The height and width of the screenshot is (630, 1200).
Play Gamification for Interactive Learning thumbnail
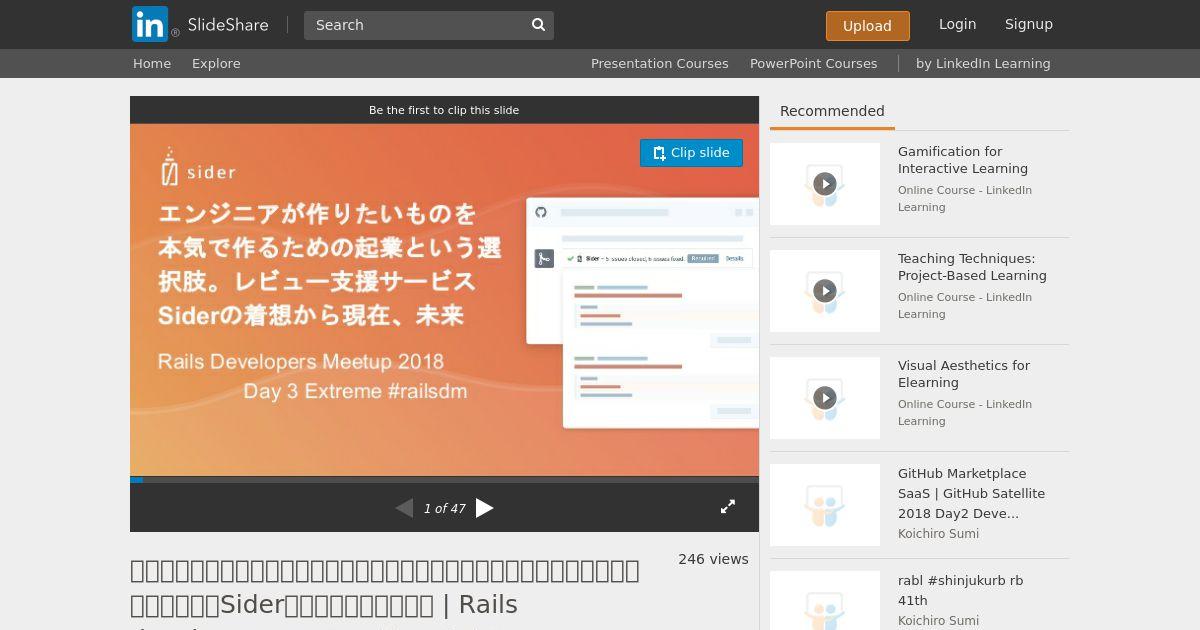coord(825,184)
